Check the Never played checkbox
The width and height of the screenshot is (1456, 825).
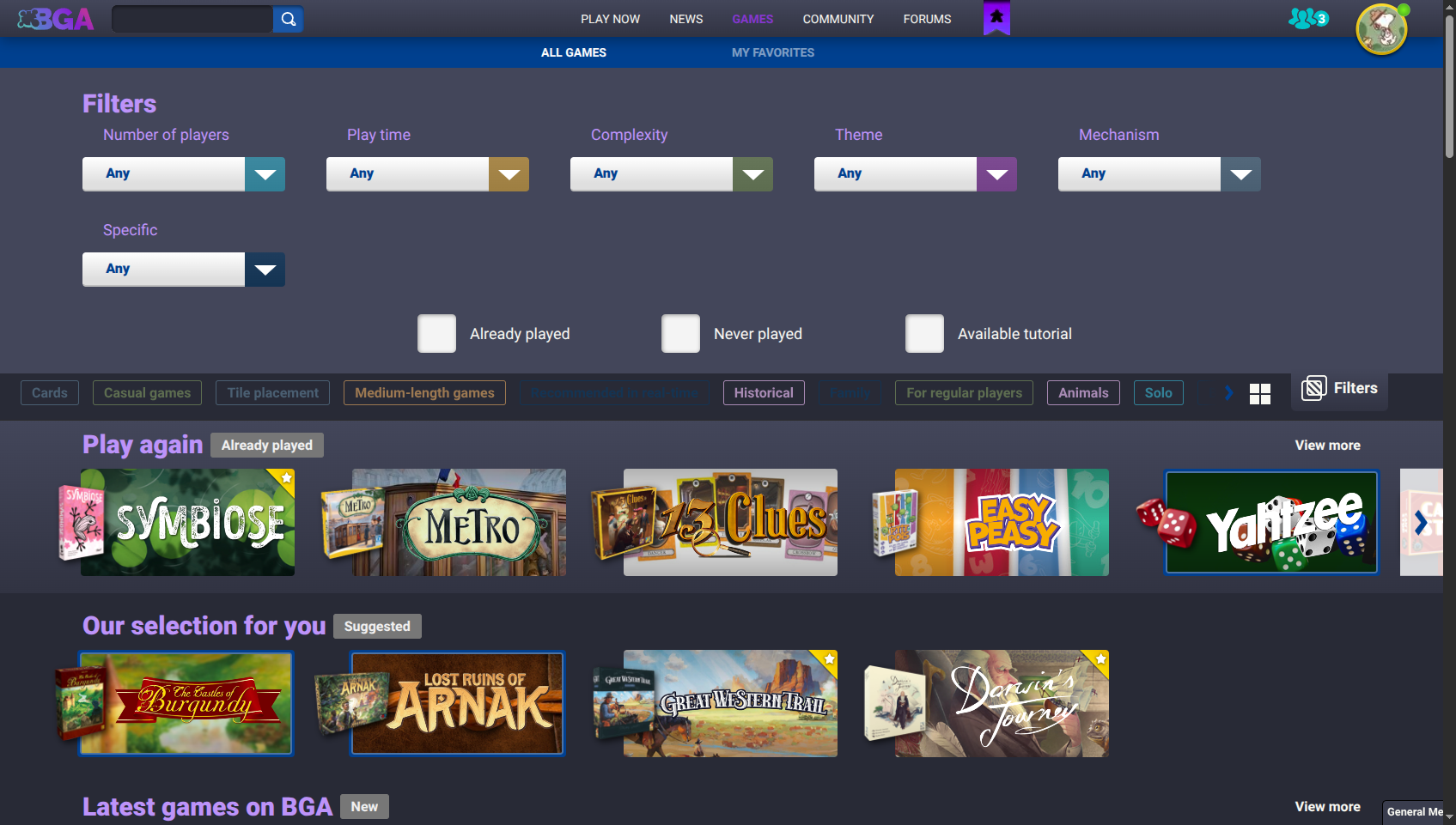680,334
